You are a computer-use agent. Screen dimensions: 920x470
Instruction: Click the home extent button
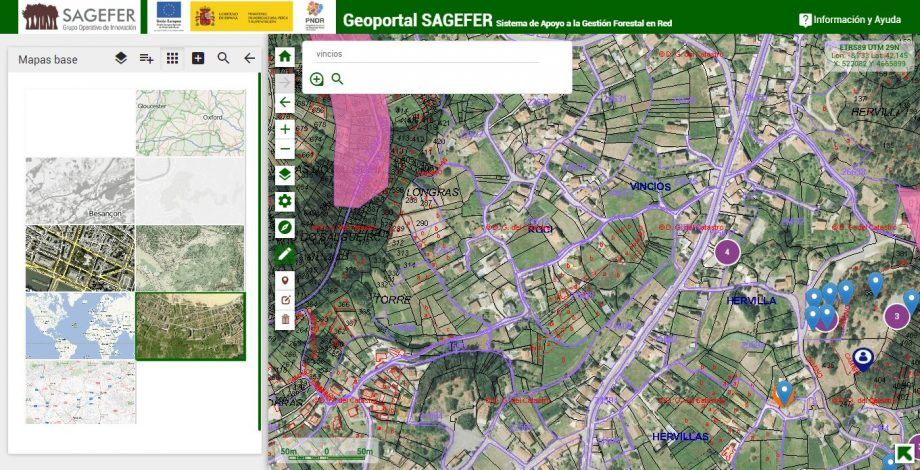(x=285, y=57)
